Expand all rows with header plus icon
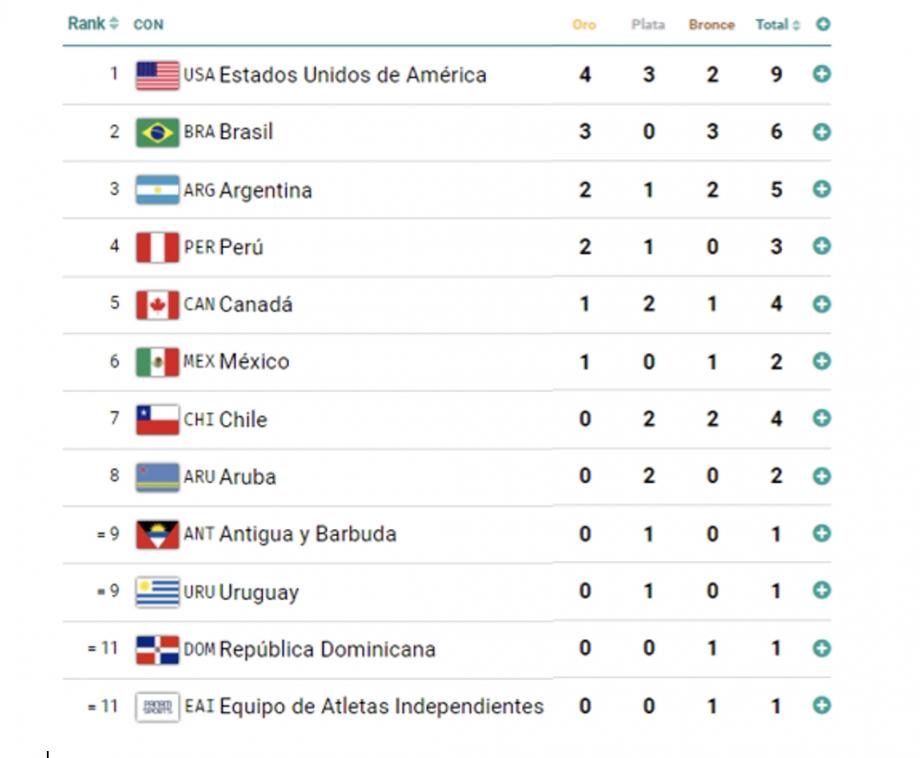 click(822, 24)
